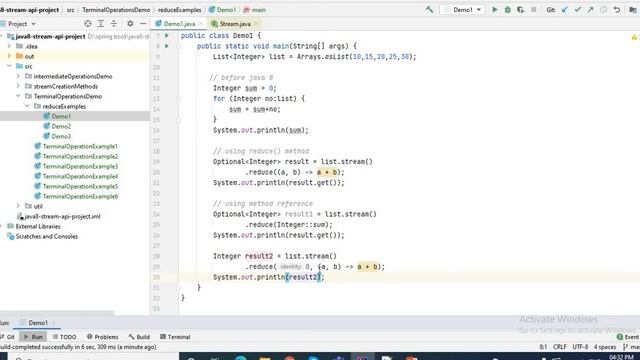Expand the .idea folder
640x360 pixels.
(x=9, y=46)
